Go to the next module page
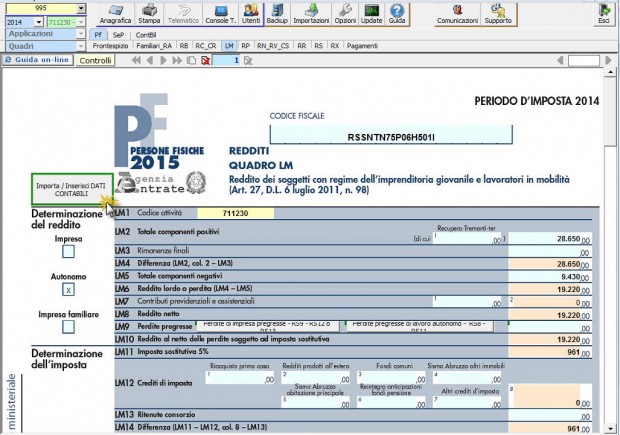This screenshot has height=435, width=620. [x=163, y=61]
